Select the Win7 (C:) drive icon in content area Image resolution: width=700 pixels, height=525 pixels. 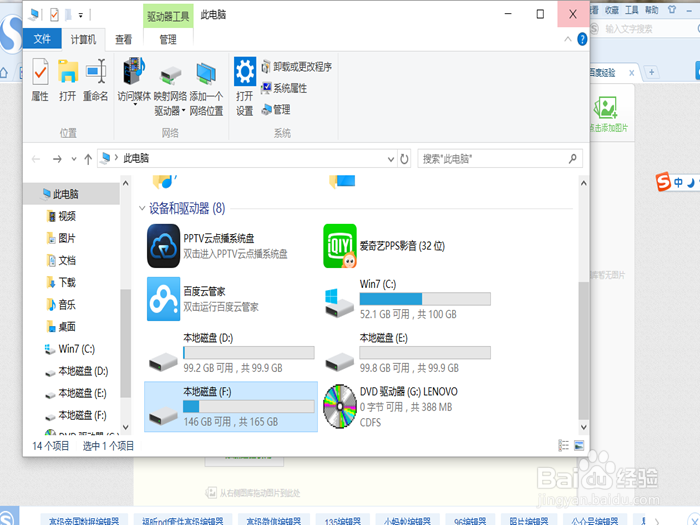click(x=339, y=302)
